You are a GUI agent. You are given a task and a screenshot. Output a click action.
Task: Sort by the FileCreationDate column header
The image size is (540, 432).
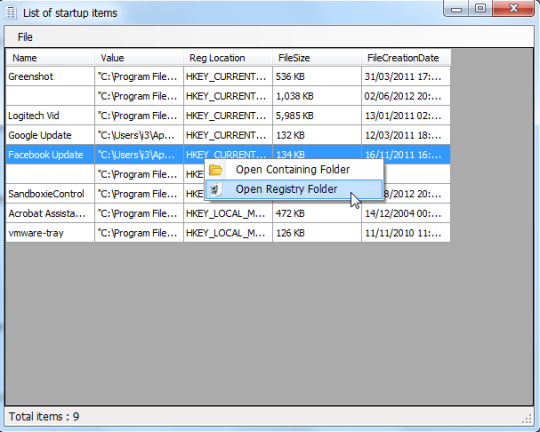[406, 58]
